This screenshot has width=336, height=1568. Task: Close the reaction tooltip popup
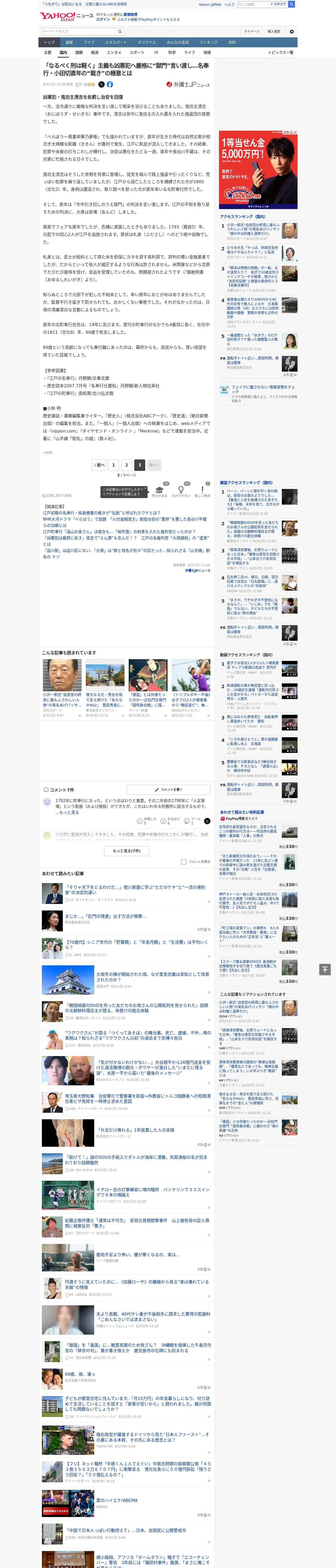[146, 489]
